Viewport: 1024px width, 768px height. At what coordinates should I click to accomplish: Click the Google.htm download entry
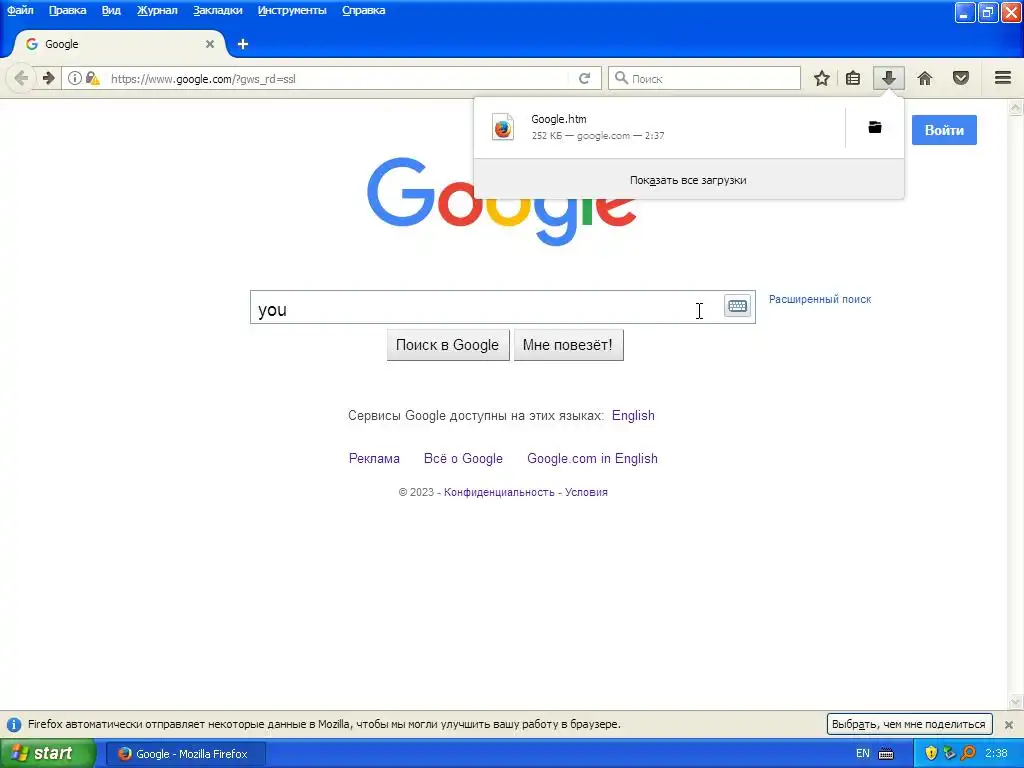click(660, 127)
